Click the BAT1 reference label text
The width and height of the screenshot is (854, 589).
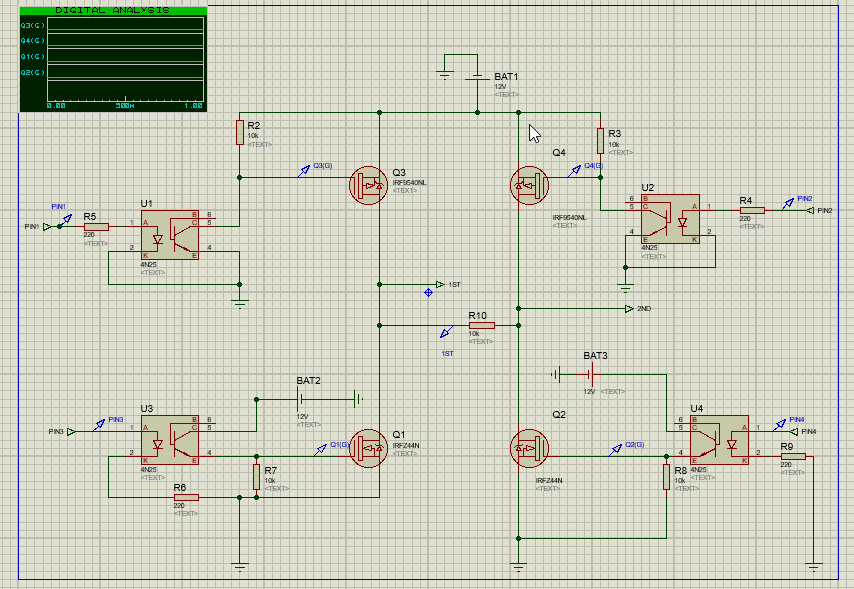(506, 77)
